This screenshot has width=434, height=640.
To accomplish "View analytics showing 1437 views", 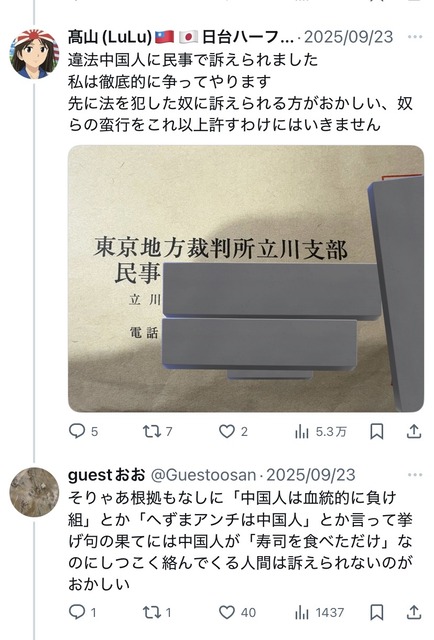I will (319, 612).
